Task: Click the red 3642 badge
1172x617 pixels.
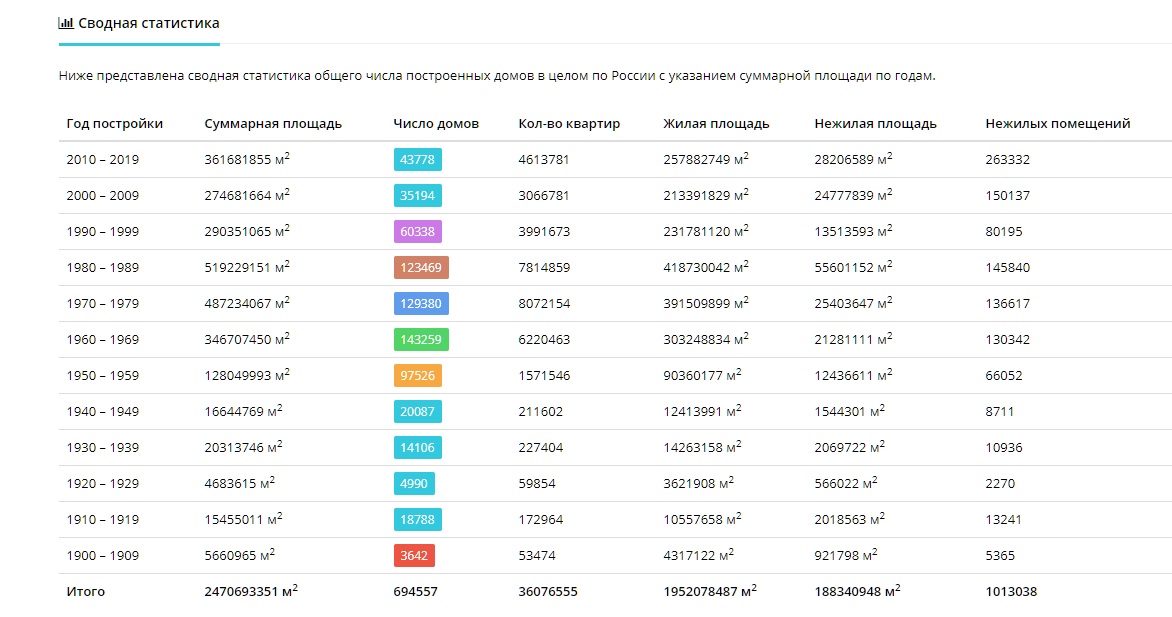Action: (x=414, y=556)
